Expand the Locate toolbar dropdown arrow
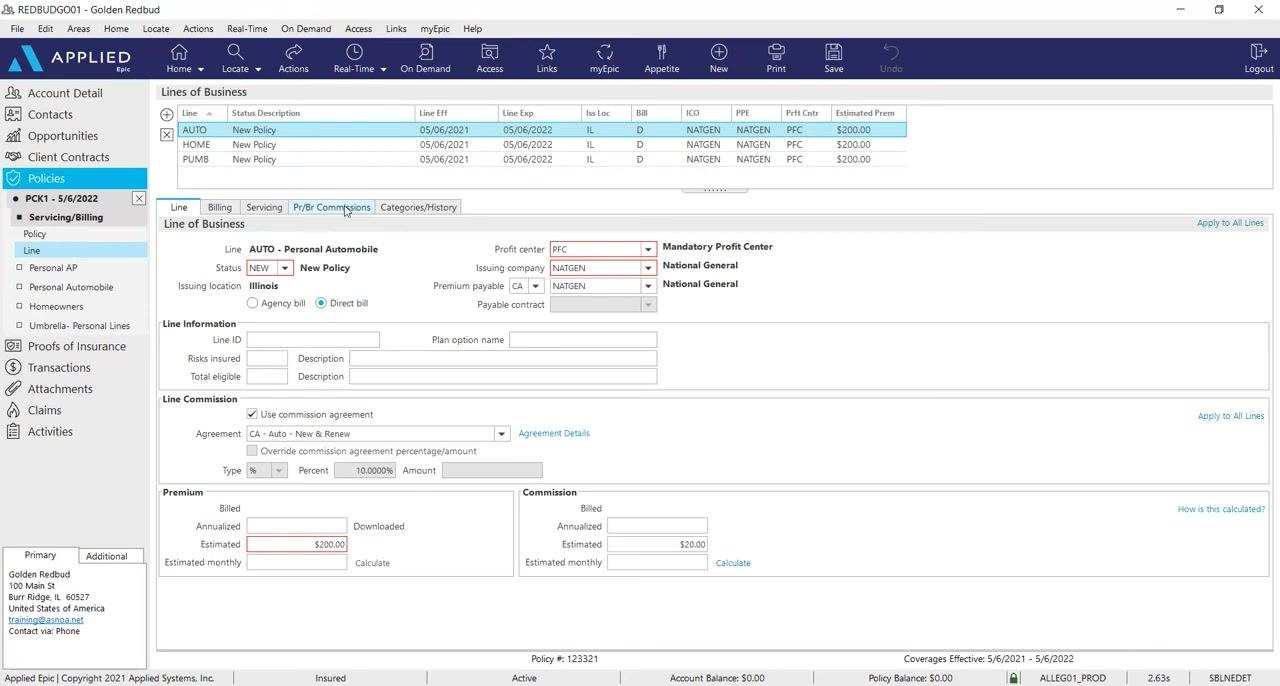This screenshot has width=1280, height=686. [x=258, y=70]
